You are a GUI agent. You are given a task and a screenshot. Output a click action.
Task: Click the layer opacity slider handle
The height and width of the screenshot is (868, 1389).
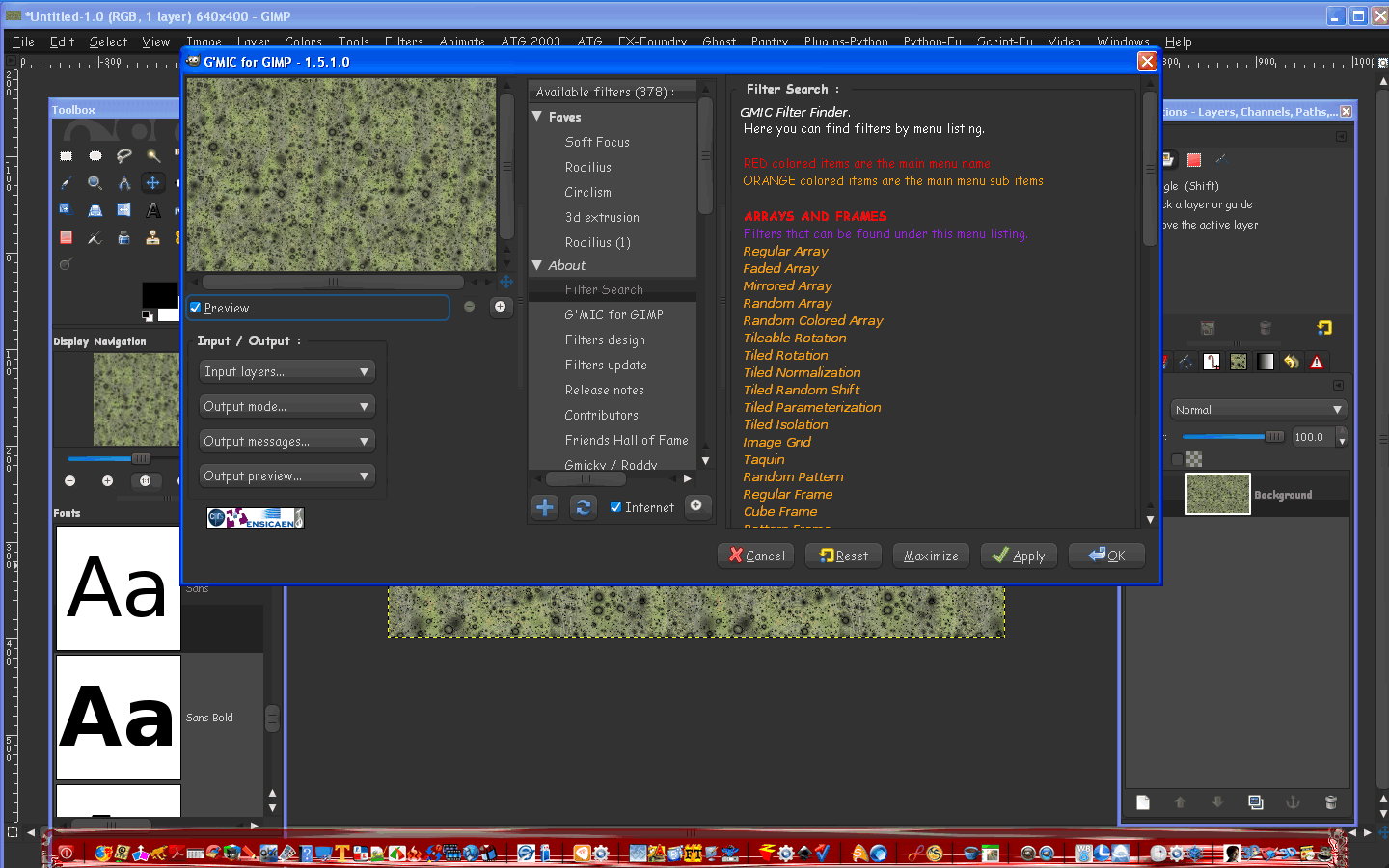tap(1274, 437)
